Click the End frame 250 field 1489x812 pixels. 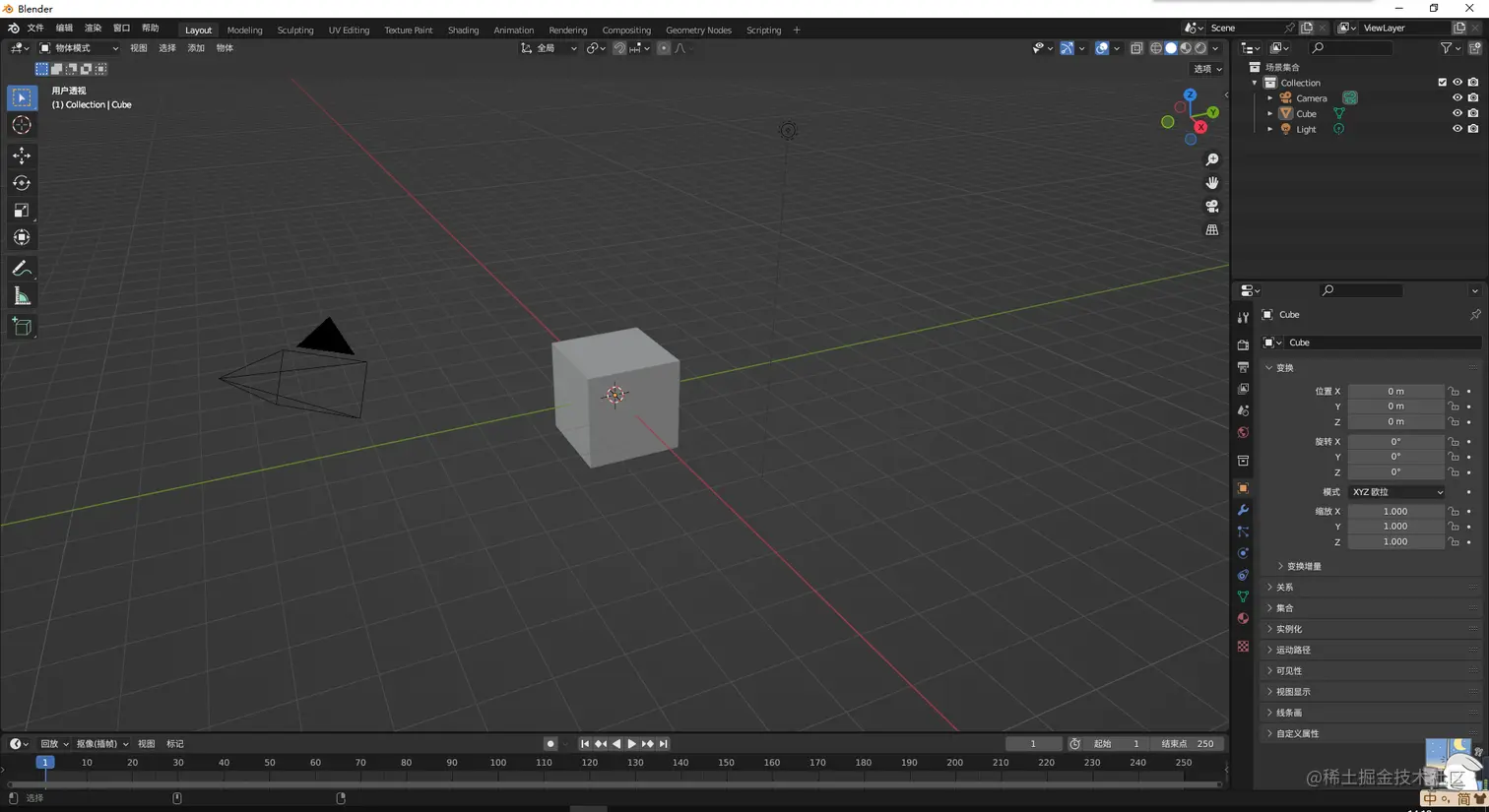(1188, 744)
